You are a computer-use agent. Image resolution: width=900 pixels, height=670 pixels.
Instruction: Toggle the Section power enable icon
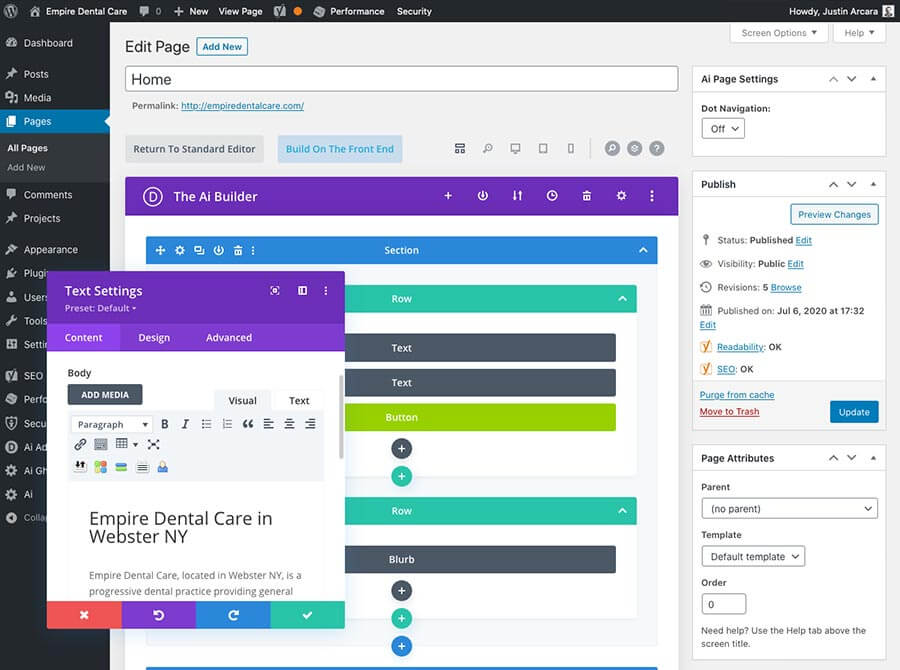(x=219, y=250)
